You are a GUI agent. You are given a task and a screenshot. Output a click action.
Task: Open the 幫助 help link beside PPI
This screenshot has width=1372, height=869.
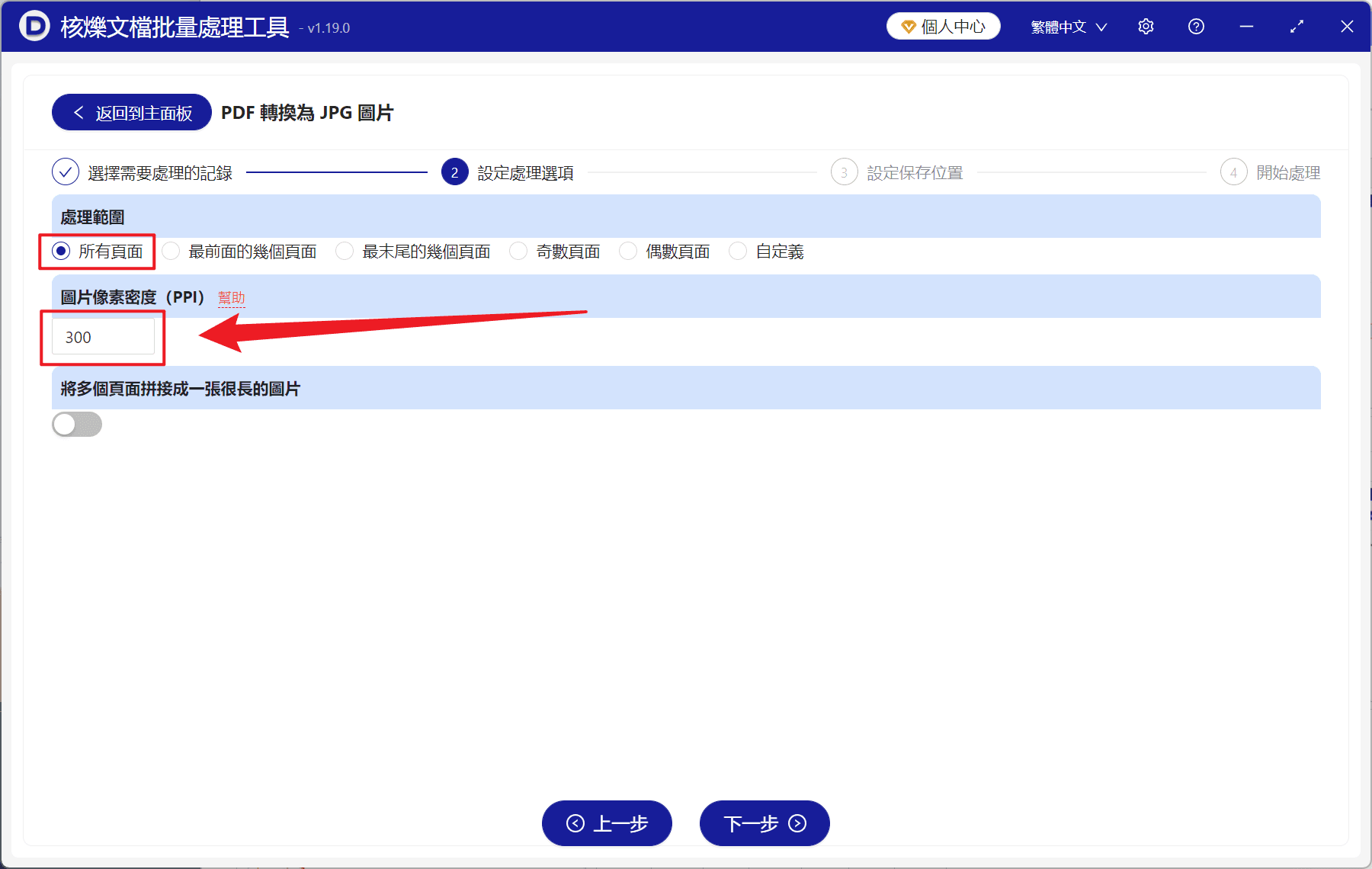coord(232,298)
